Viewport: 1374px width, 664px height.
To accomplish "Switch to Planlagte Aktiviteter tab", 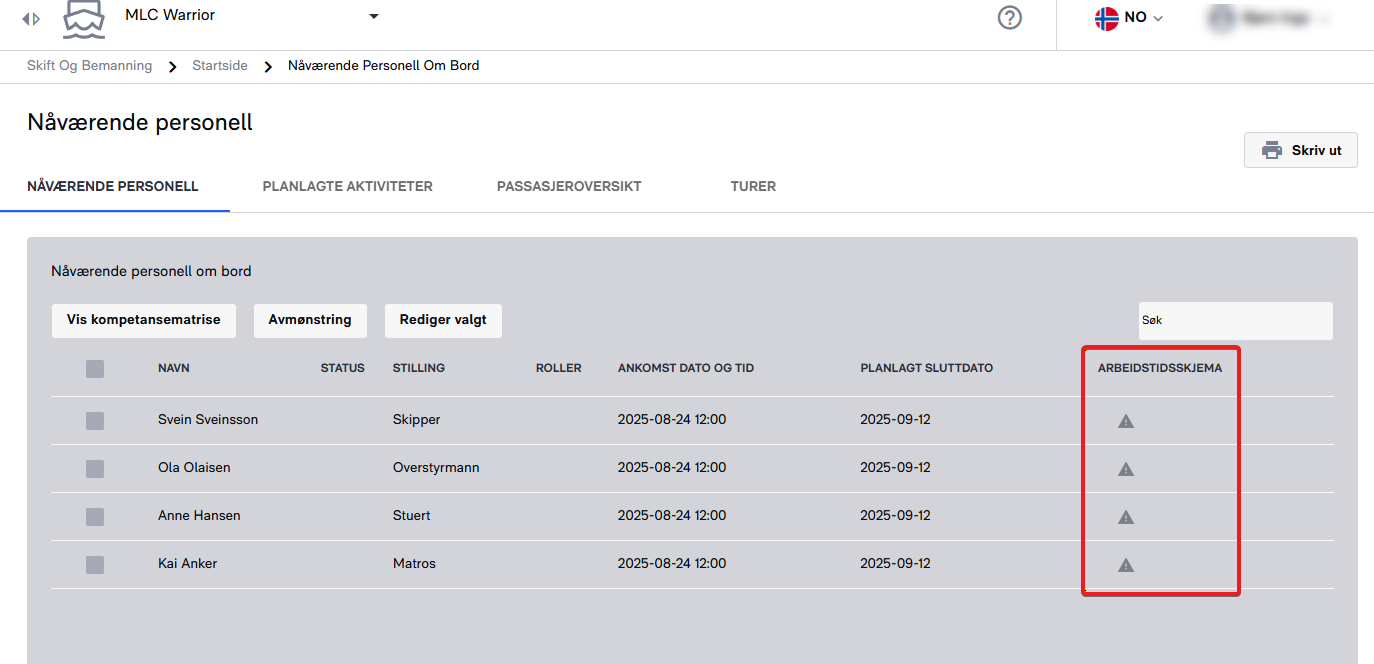I will [347, 187].
